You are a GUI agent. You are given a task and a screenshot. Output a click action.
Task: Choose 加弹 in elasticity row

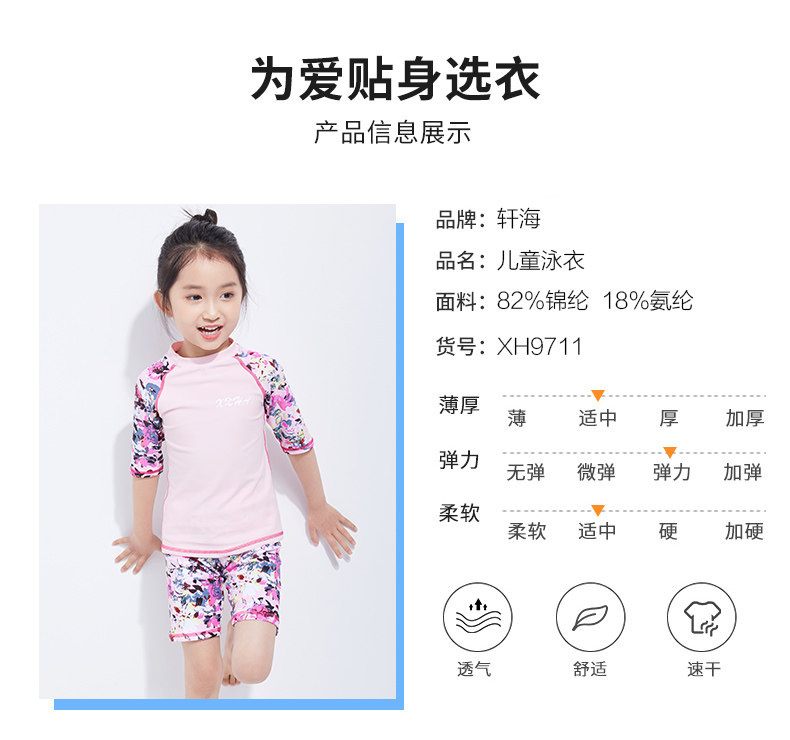743,473
